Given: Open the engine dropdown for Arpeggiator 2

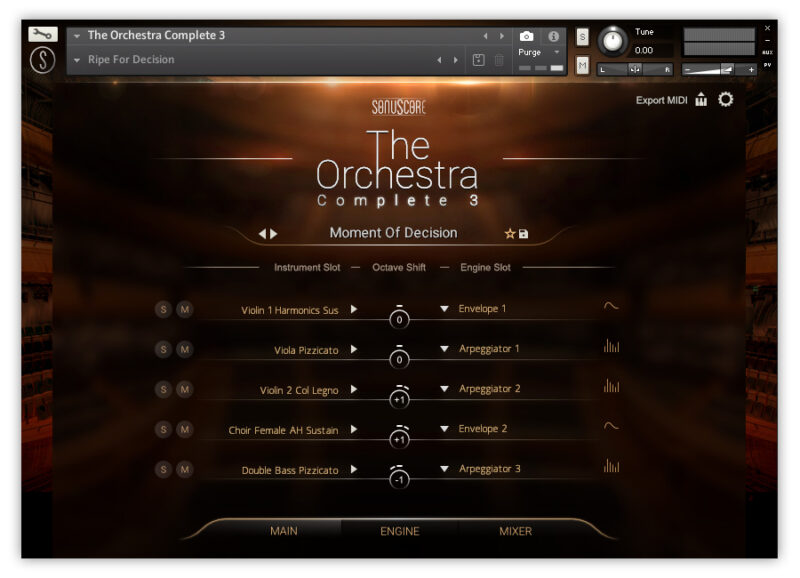Looking at the screenshot, I should click(444, 389).
